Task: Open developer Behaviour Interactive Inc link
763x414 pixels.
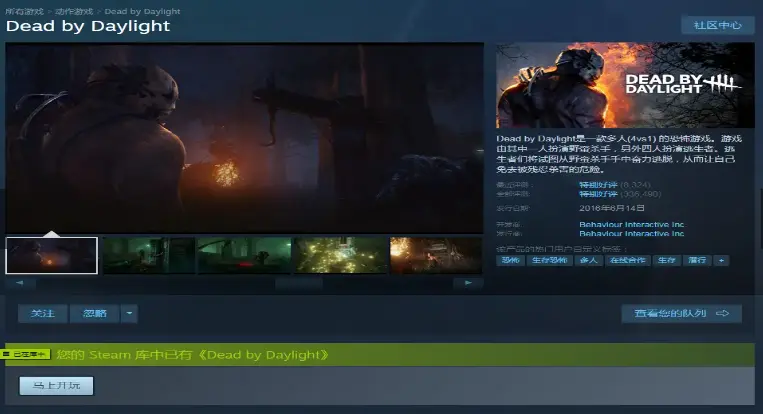Action: point(632,224)
